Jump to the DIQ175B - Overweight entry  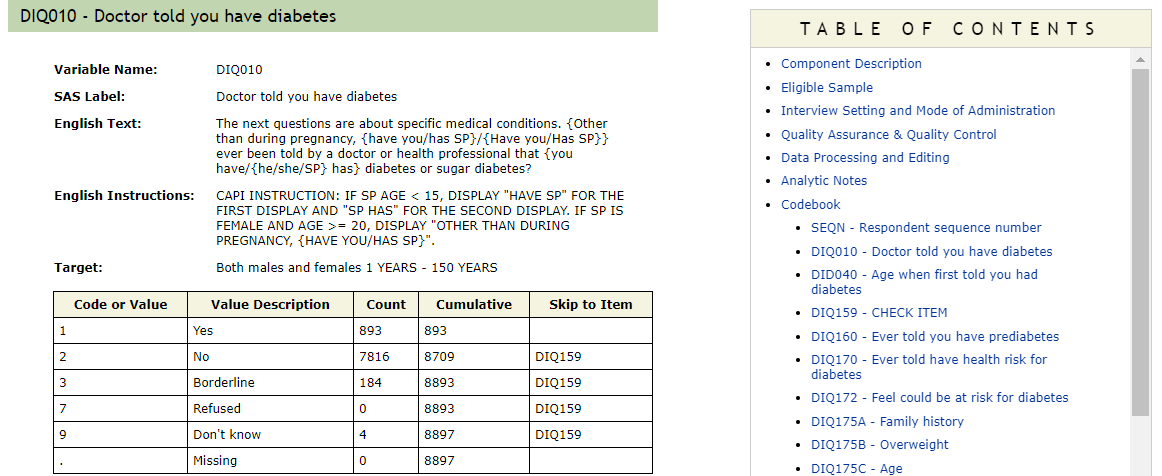point(879,445)
